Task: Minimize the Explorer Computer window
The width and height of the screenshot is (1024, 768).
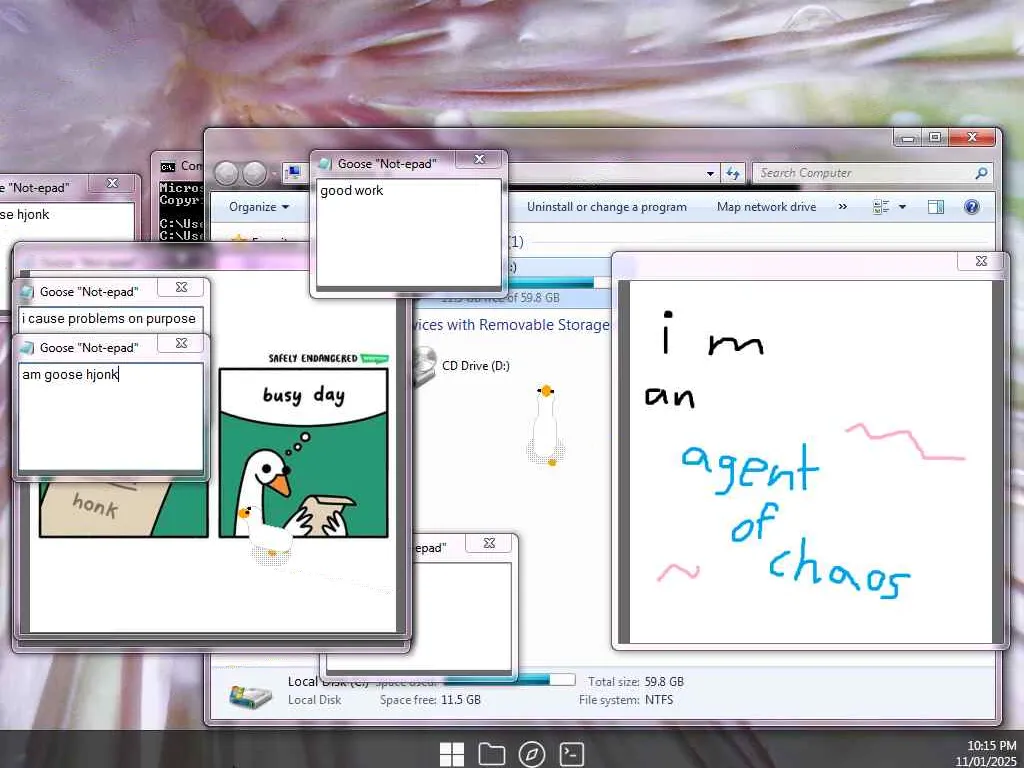Action: (x=908, y=137)
